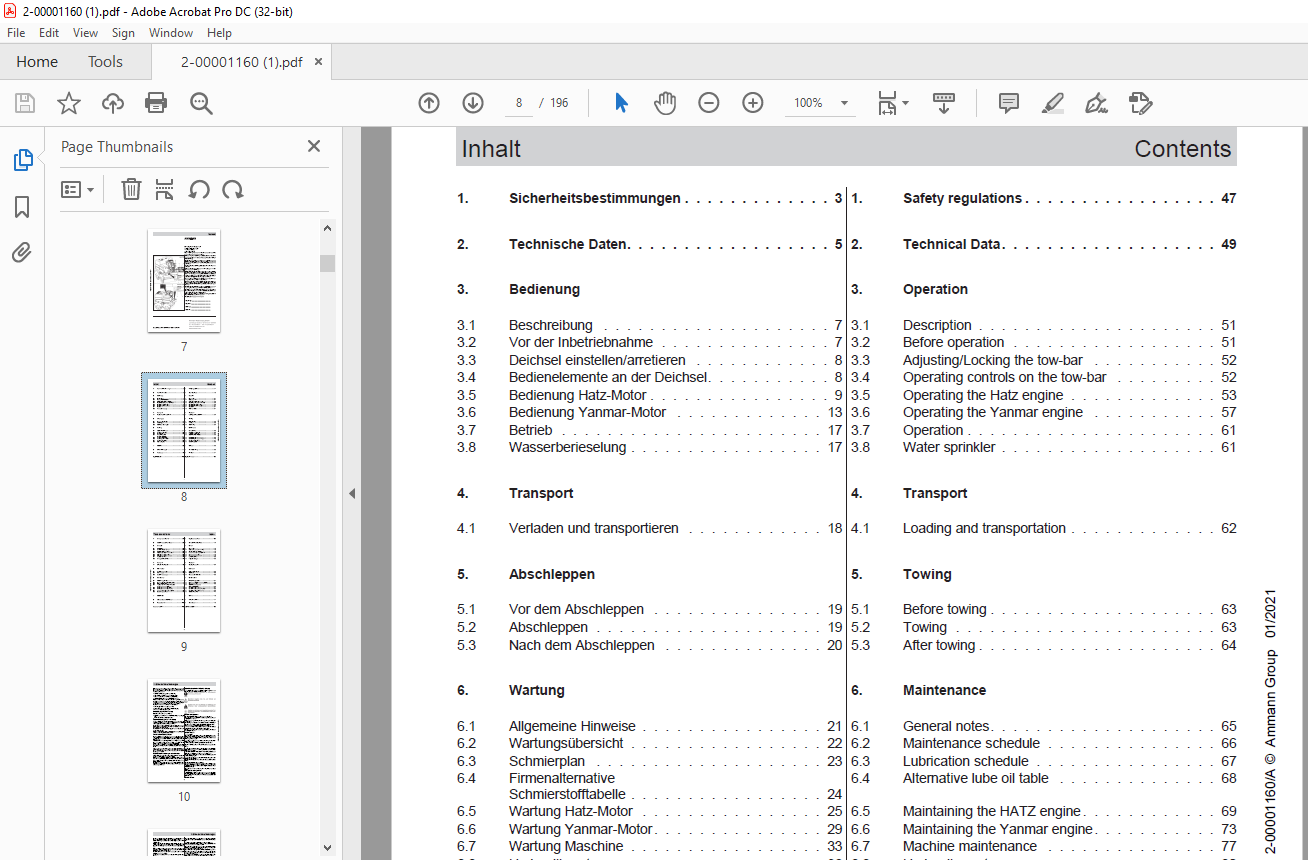The width and height of the screenshot is (1308, 860).
Task: Click the Fit page width icon
Action: point(887,103)
